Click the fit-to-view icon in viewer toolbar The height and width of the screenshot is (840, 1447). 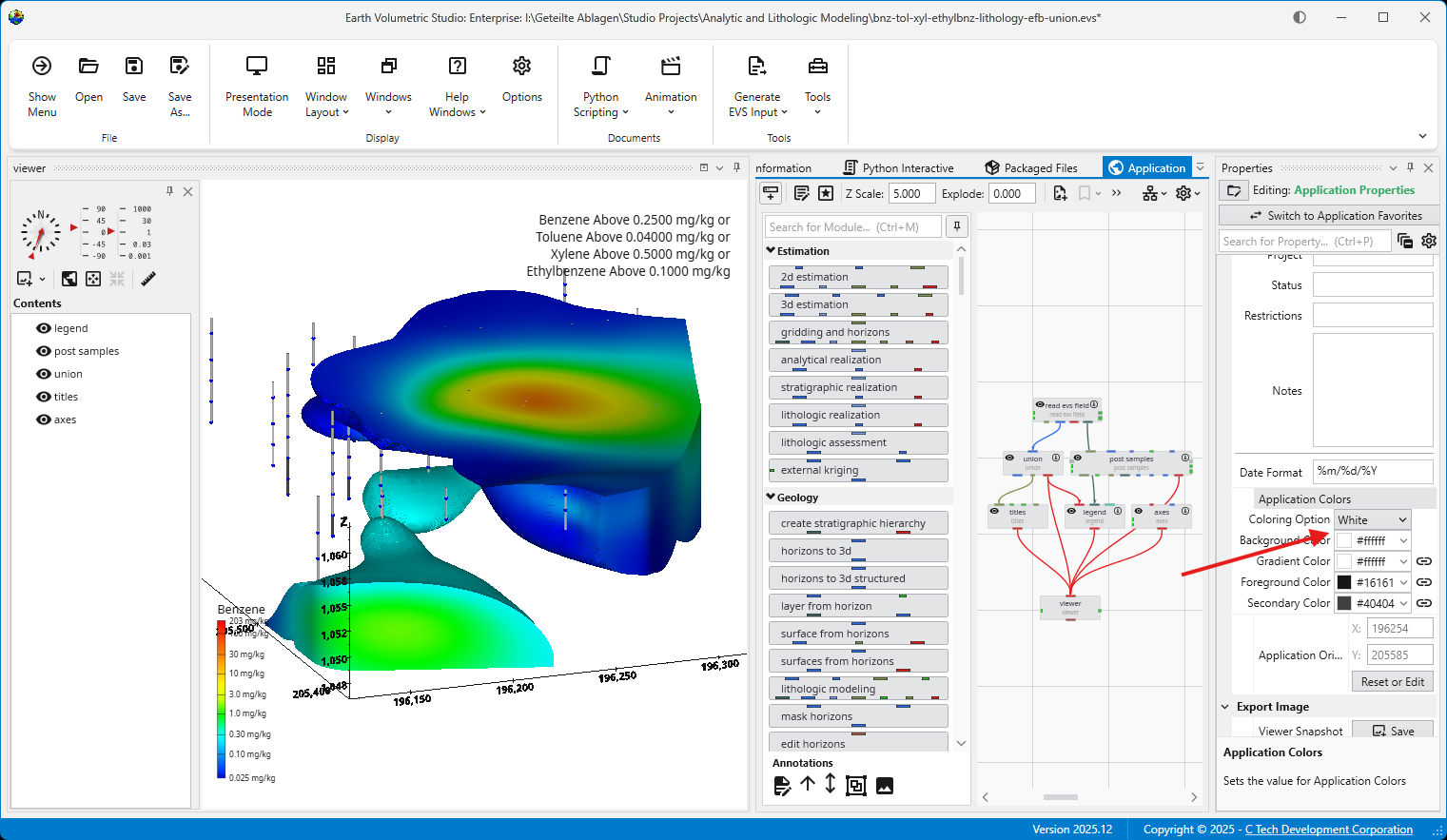point(93,279)
